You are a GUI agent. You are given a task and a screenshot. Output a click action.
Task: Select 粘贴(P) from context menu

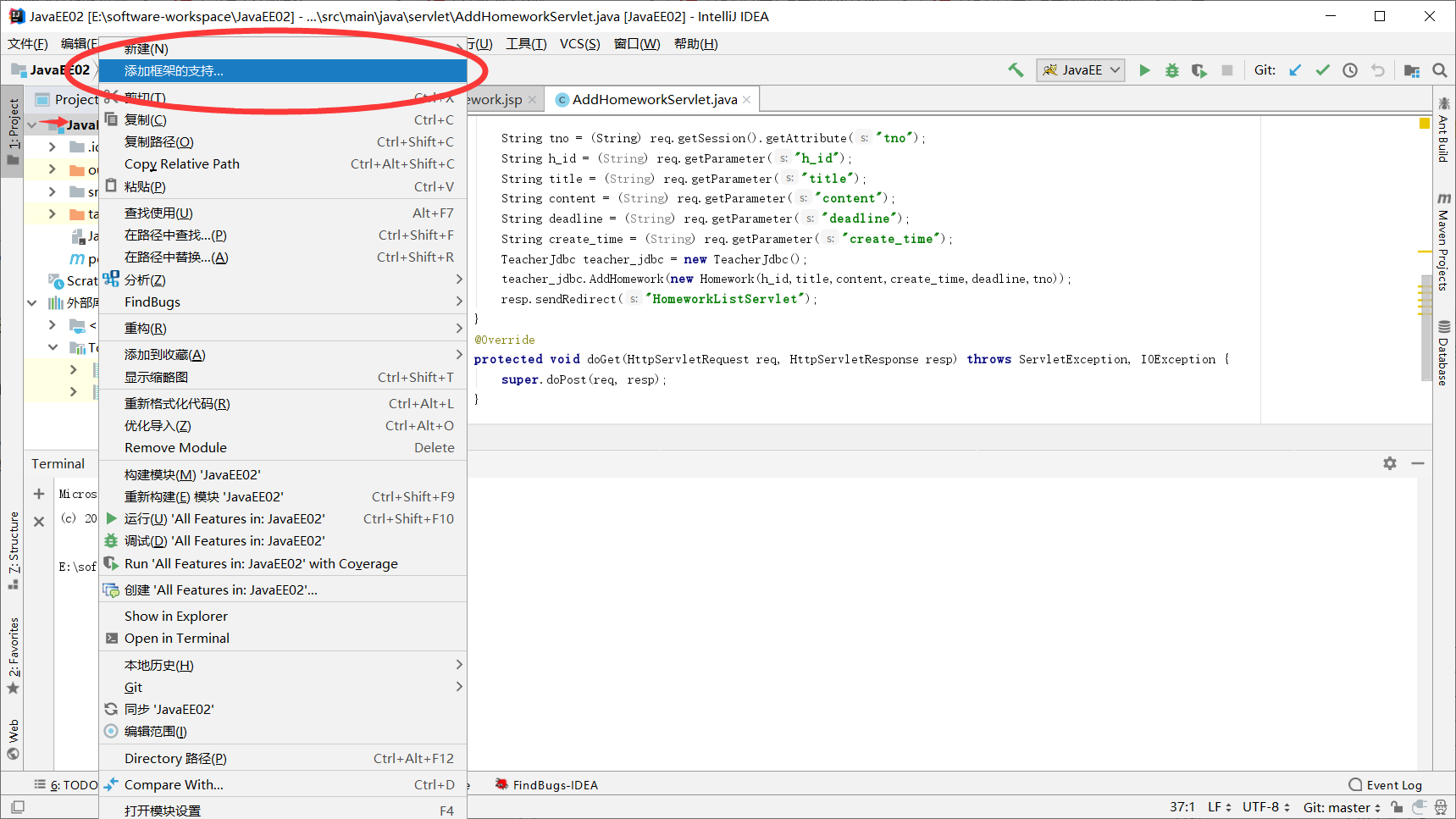[x=283, y=186]
